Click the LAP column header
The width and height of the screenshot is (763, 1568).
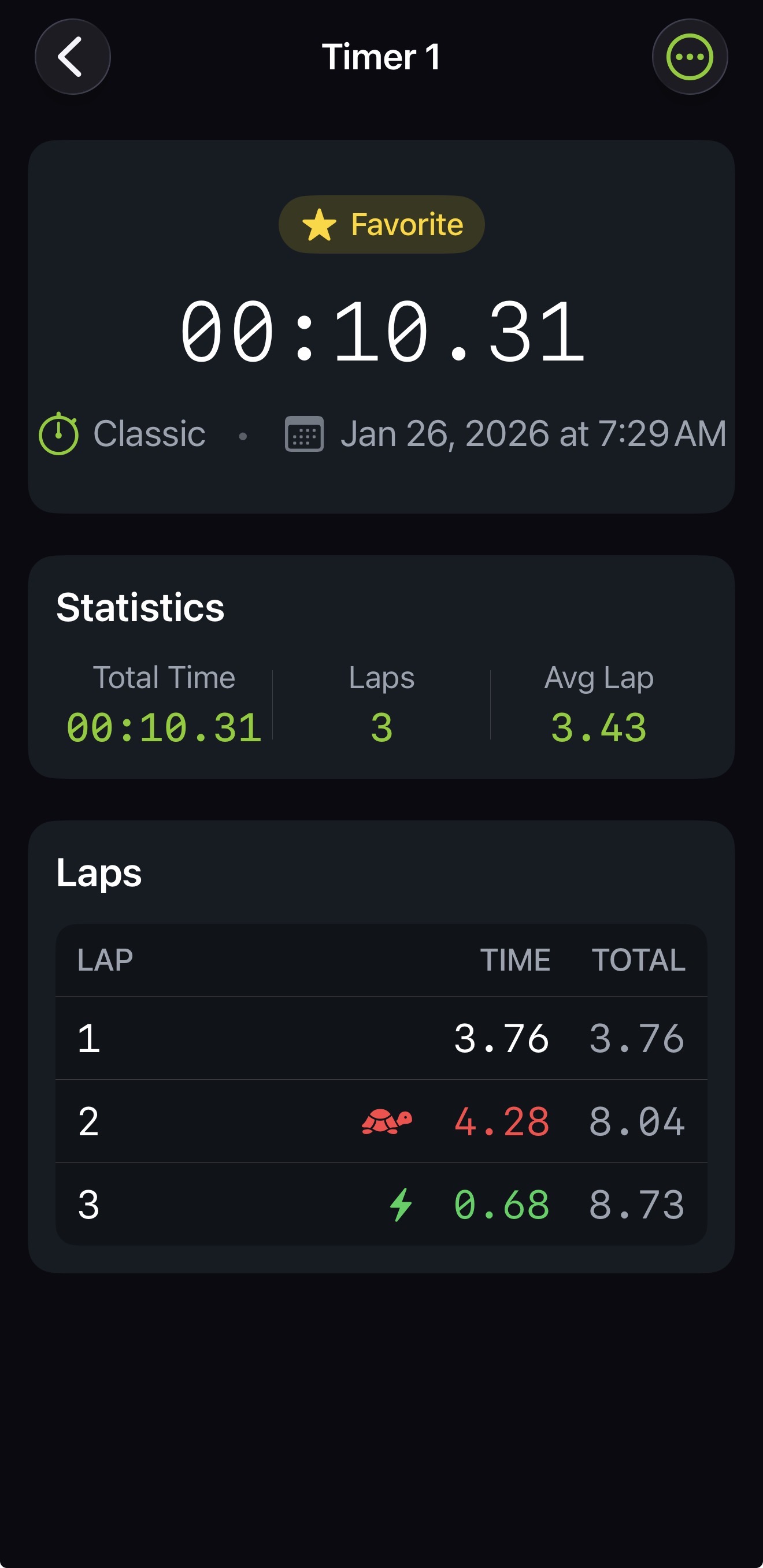click(x=105, y=960)
